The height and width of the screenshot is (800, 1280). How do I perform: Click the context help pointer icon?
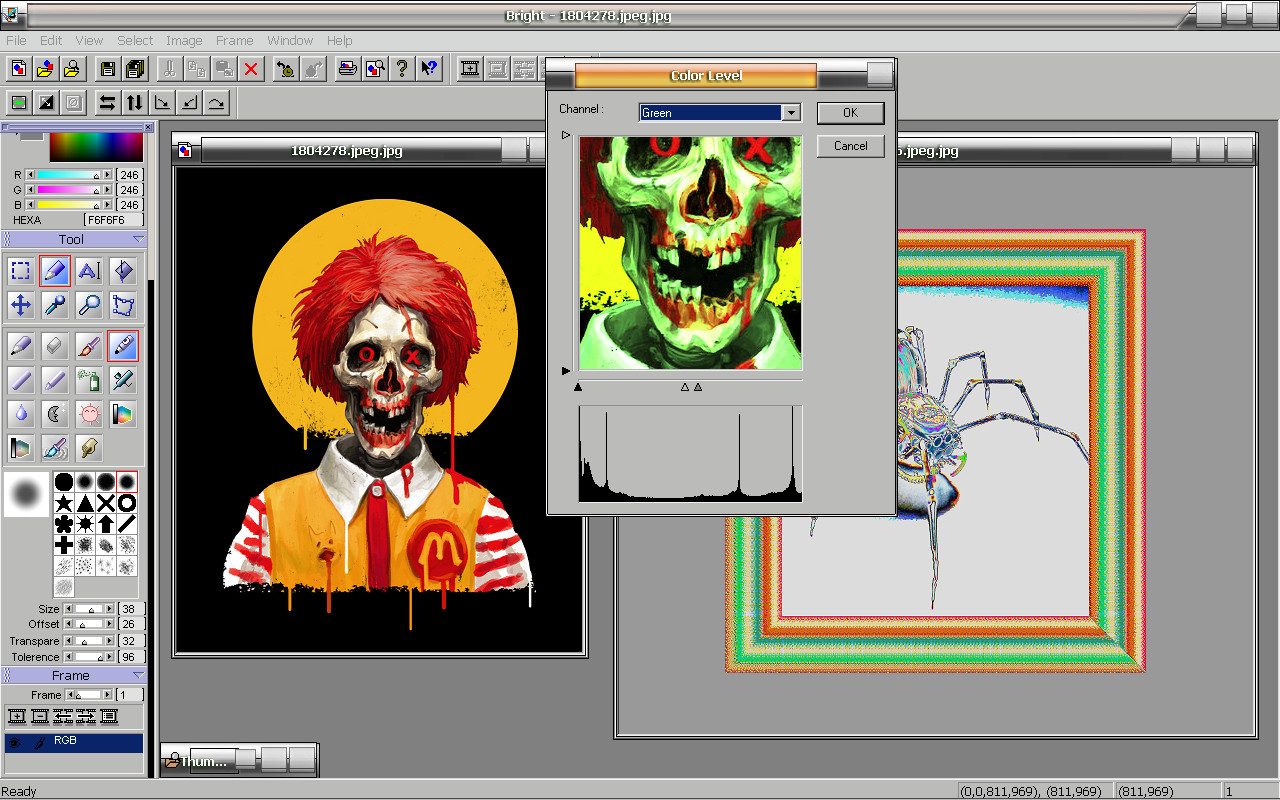click(429, 68)
